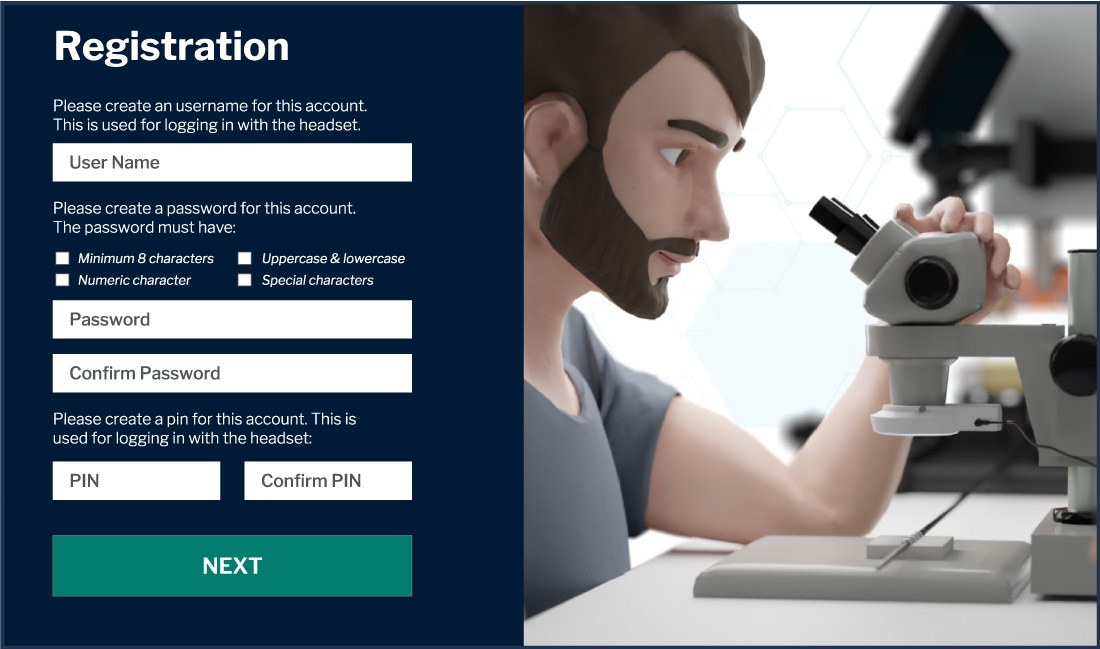Click the pin creation instruction text
Viewport: 1100px width, 649px height.
pos(204,429)
